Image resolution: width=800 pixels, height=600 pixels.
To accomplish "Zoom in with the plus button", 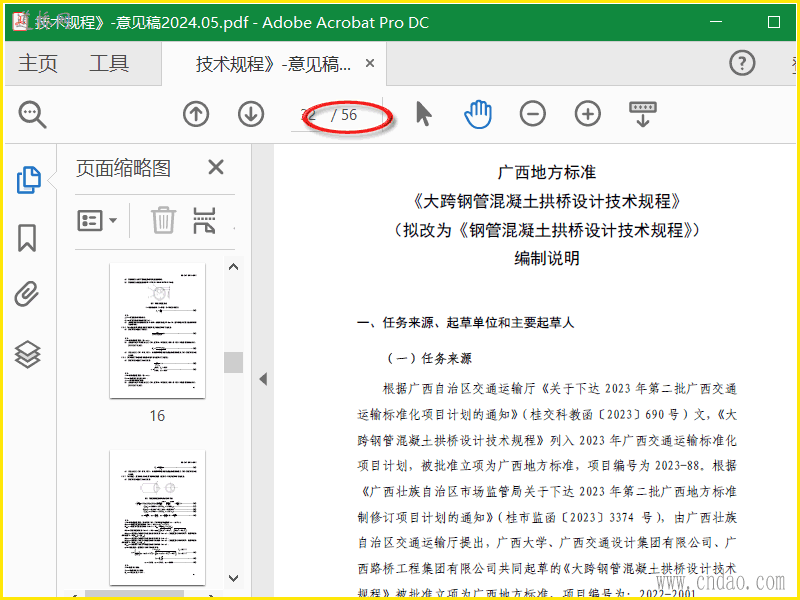I will pos(588,114).
